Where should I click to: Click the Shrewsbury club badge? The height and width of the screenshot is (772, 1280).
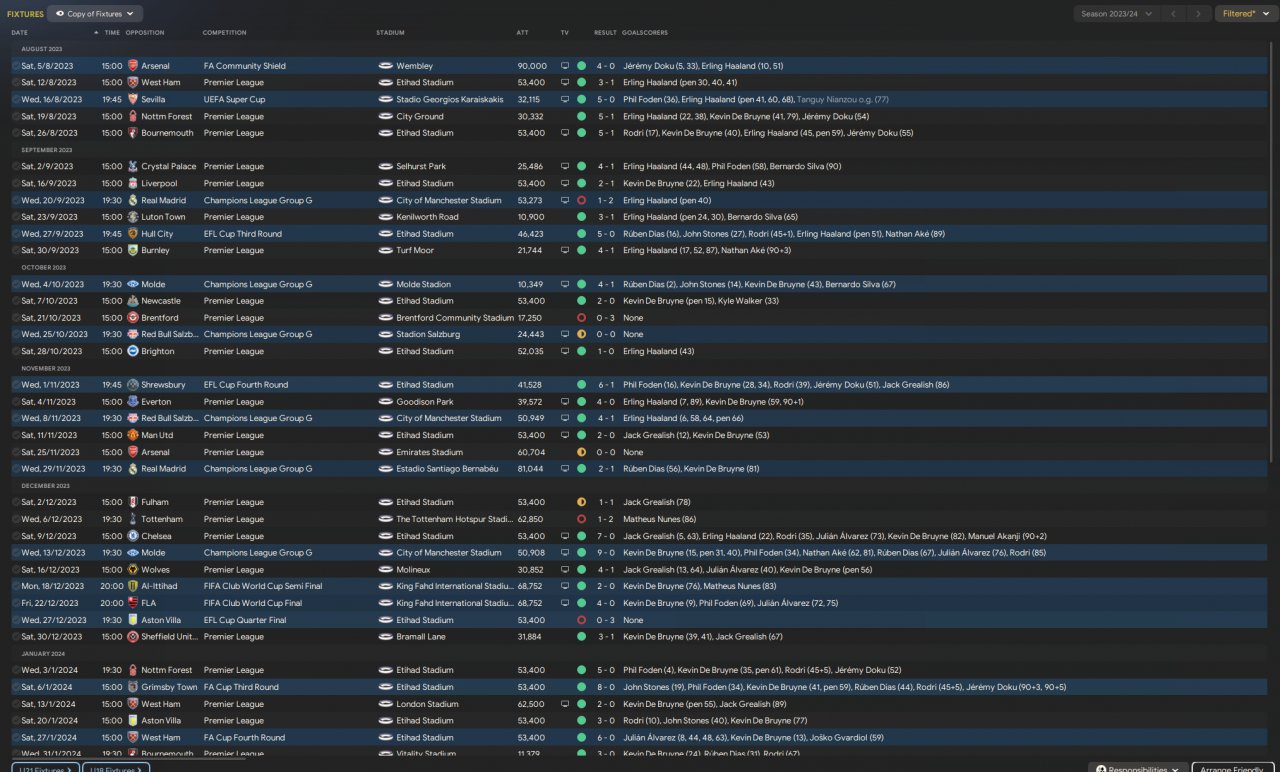(x=133, y=385)
